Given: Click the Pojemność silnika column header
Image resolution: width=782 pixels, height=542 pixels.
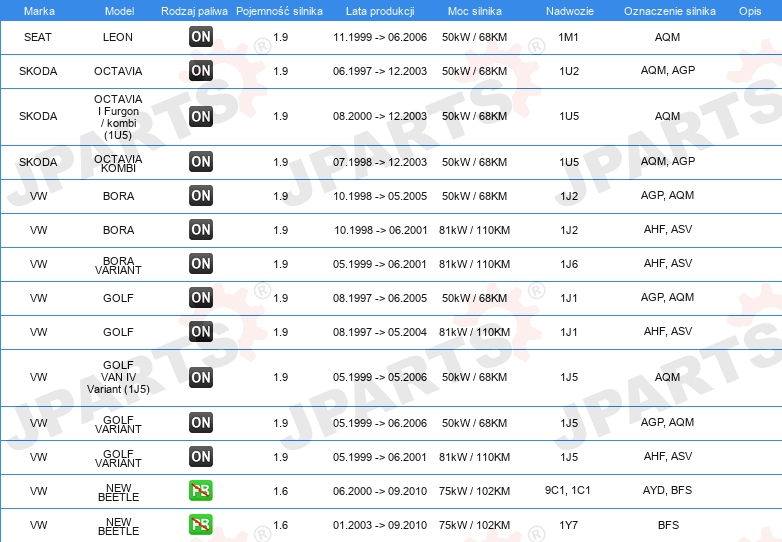Looking at the screenshot, I should coord(279,11).
